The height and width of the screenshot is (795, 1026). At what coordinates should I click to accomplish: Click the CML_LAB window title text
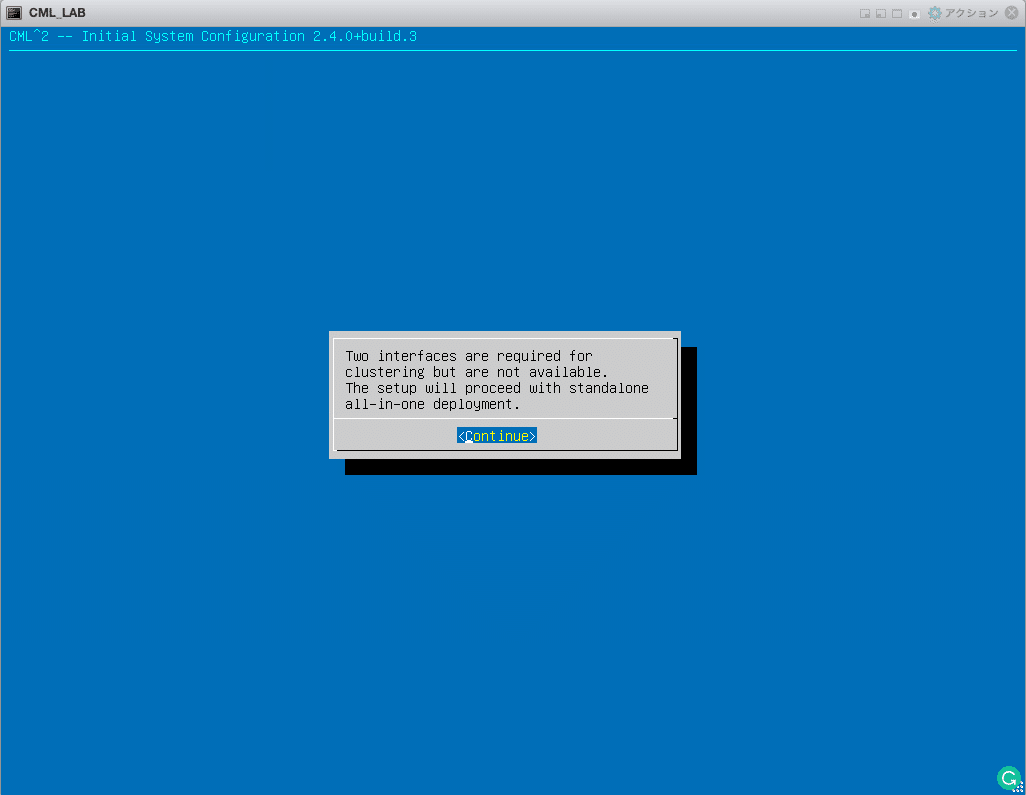click(x=57, y=13)
